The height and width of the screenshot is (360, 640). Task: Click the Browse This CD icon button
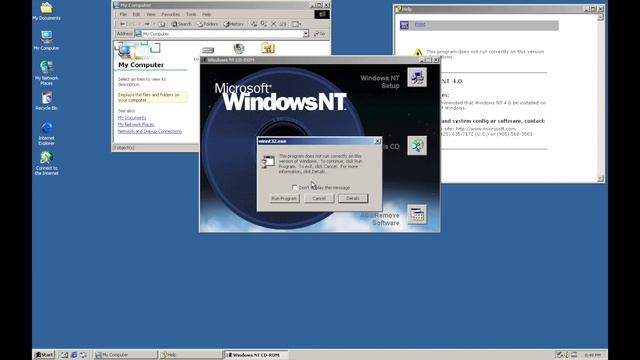point(417,146)
